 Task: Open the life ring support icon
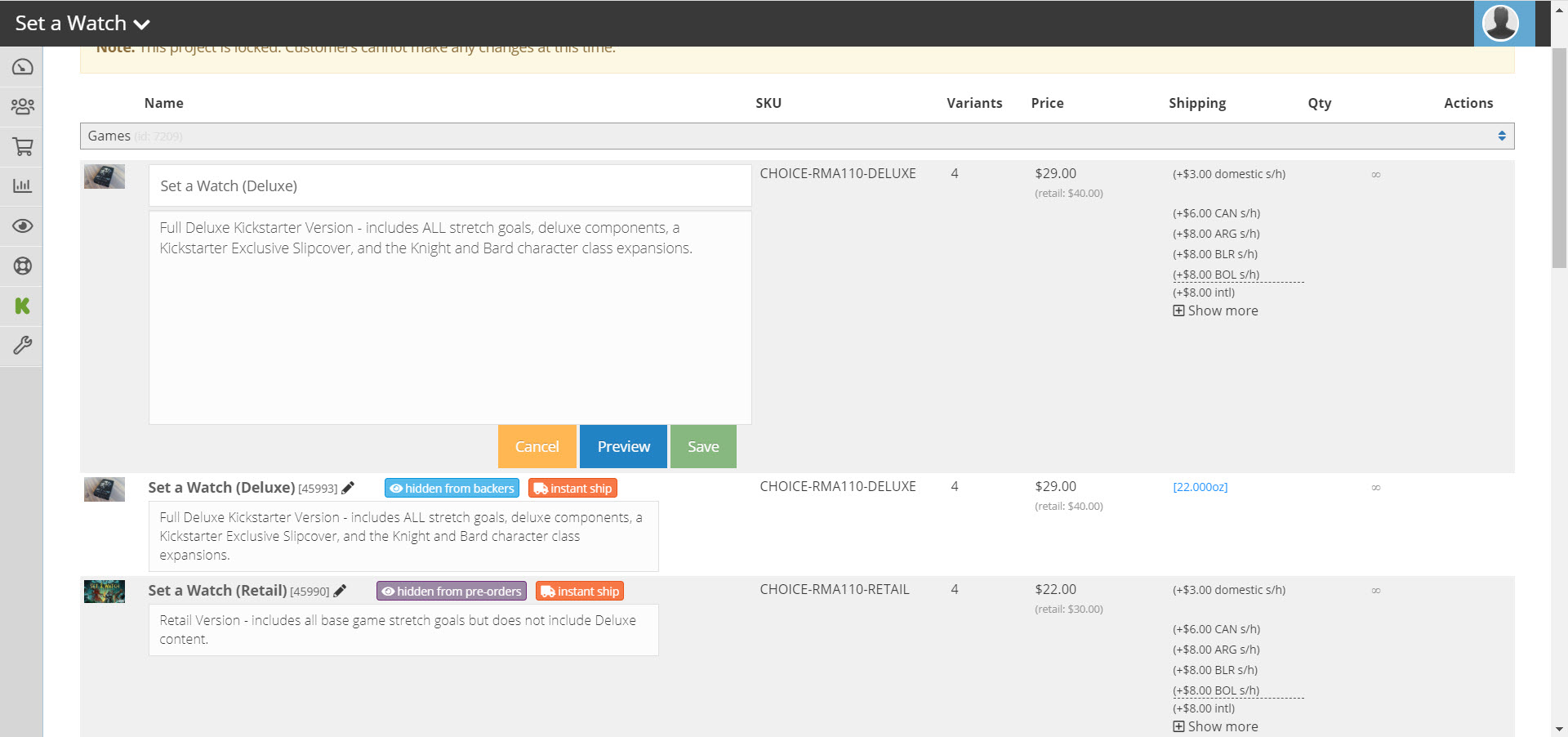(x=22, y=266)
